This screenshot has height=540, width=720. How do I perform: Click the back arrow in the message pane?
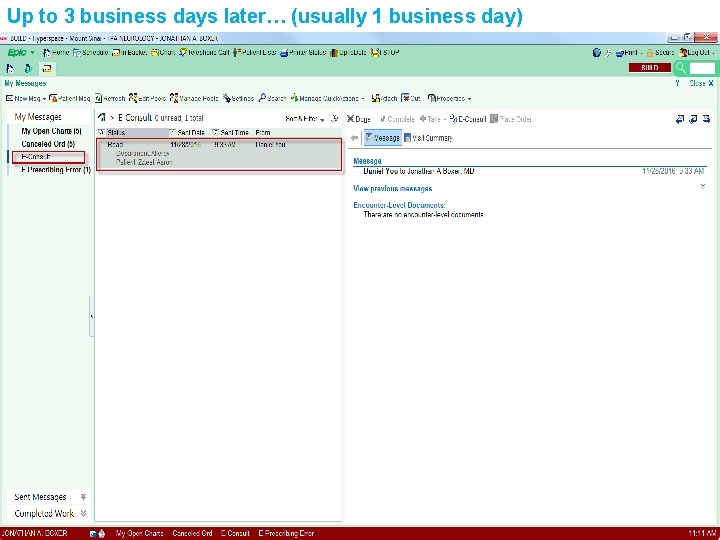354,138
